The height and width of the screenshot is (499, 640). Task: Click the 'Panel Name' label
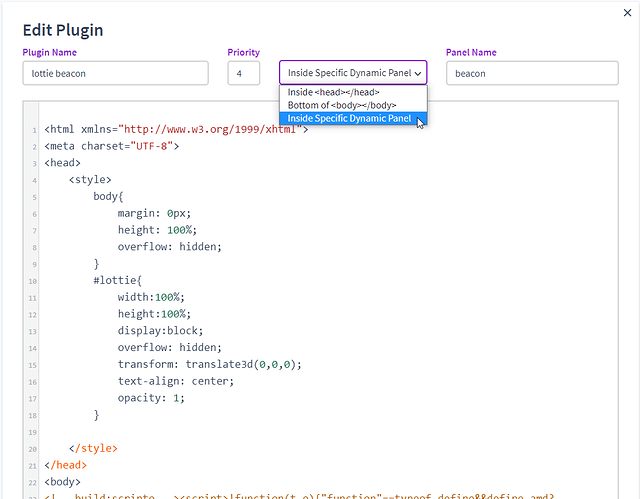471,52
